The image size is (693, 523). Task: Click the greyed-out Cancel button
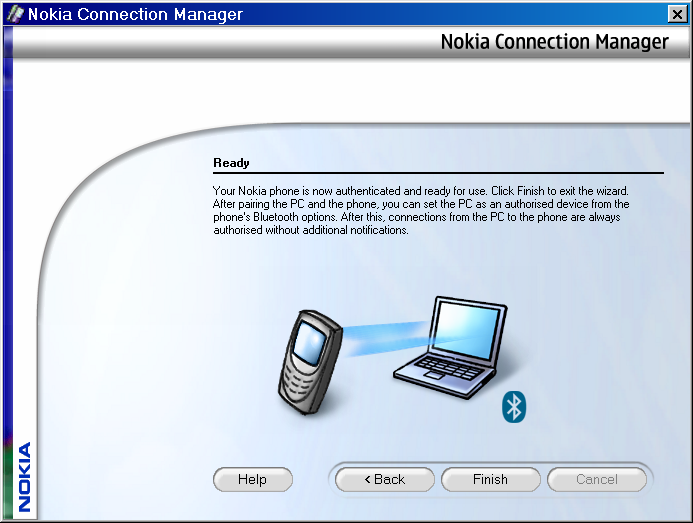(597, 480)
